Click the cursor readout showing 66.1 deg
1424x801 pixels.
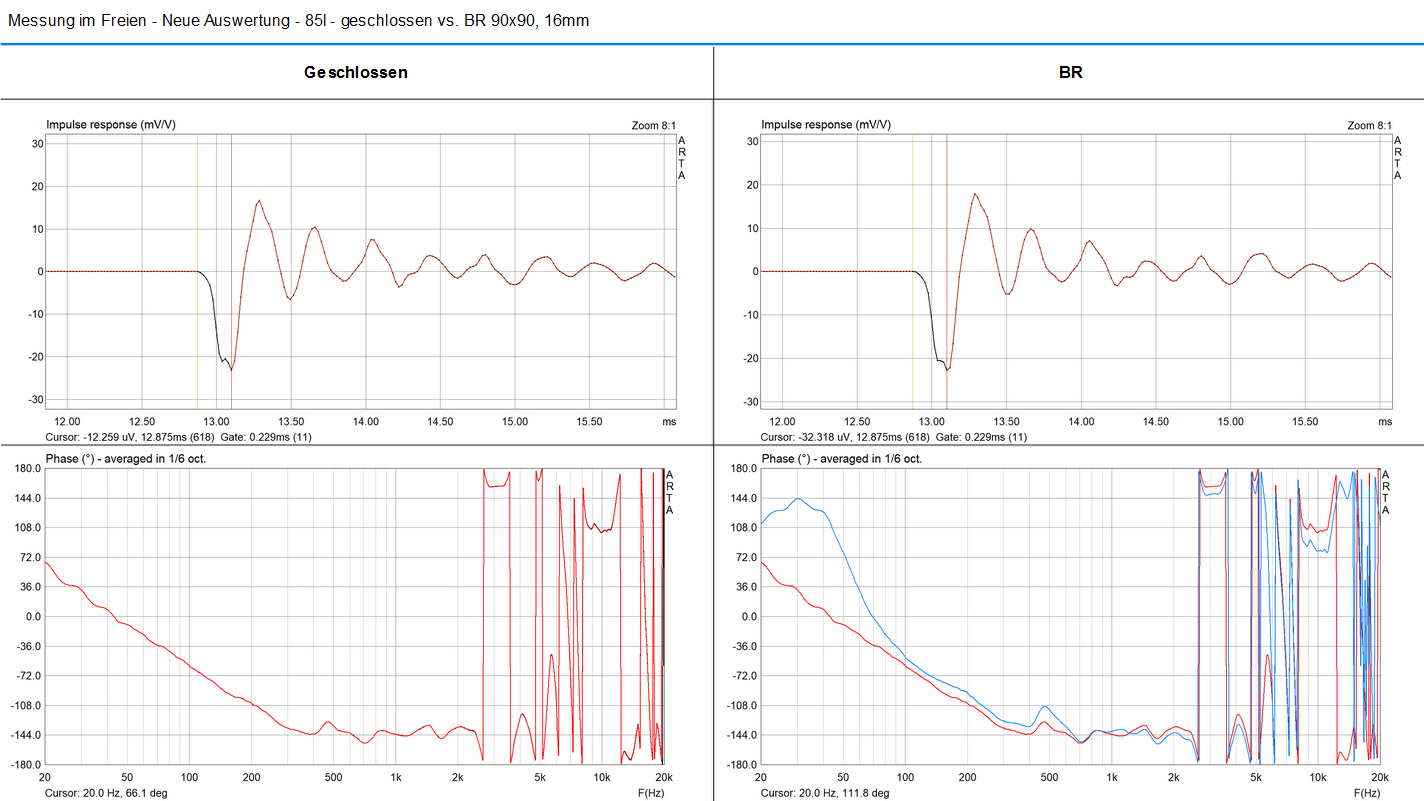coord(106,792)
